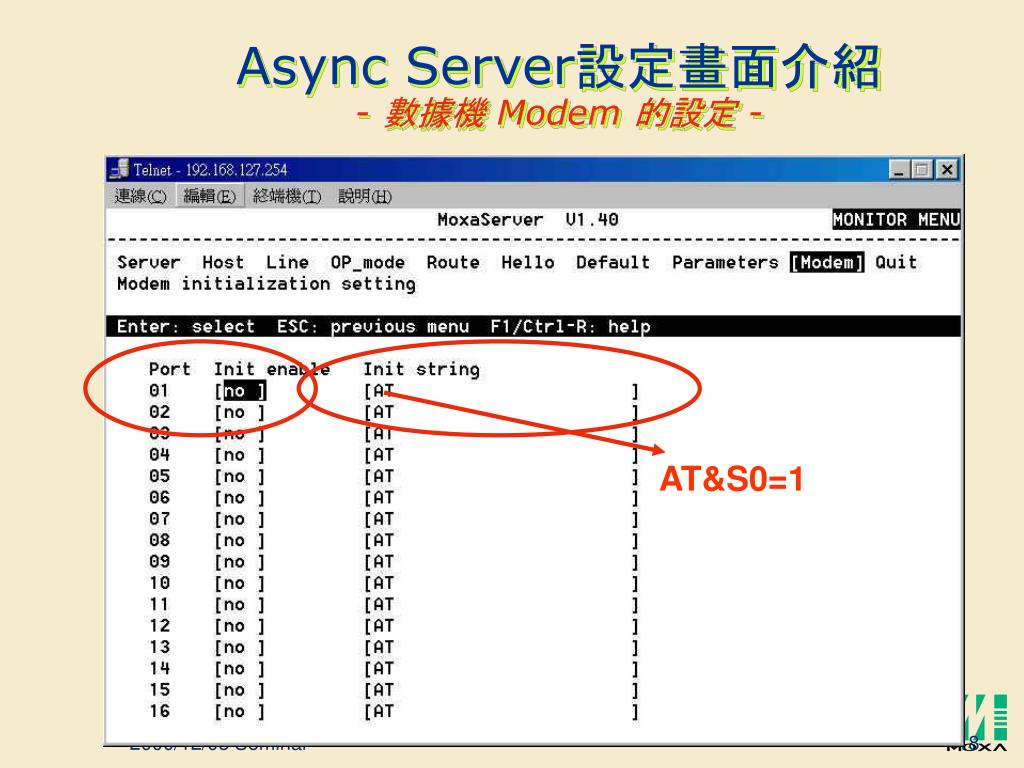
Task: Click the Init string field for port 14
Action: click(501, 669)
